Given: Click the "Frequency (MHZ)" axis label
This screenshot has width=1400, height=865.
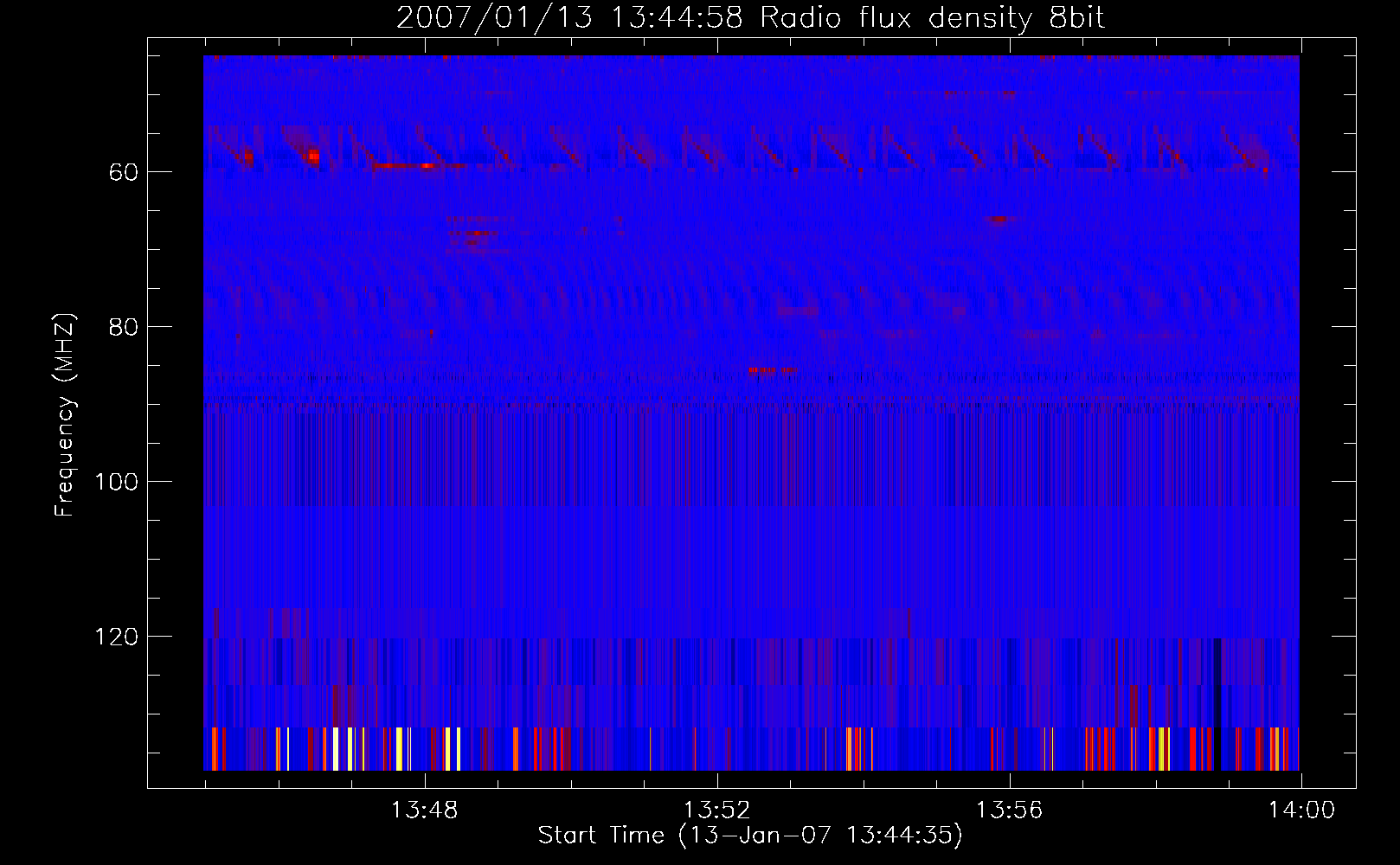Looking at the screenshot, I should pyautogui.click(x=65, y=415).
